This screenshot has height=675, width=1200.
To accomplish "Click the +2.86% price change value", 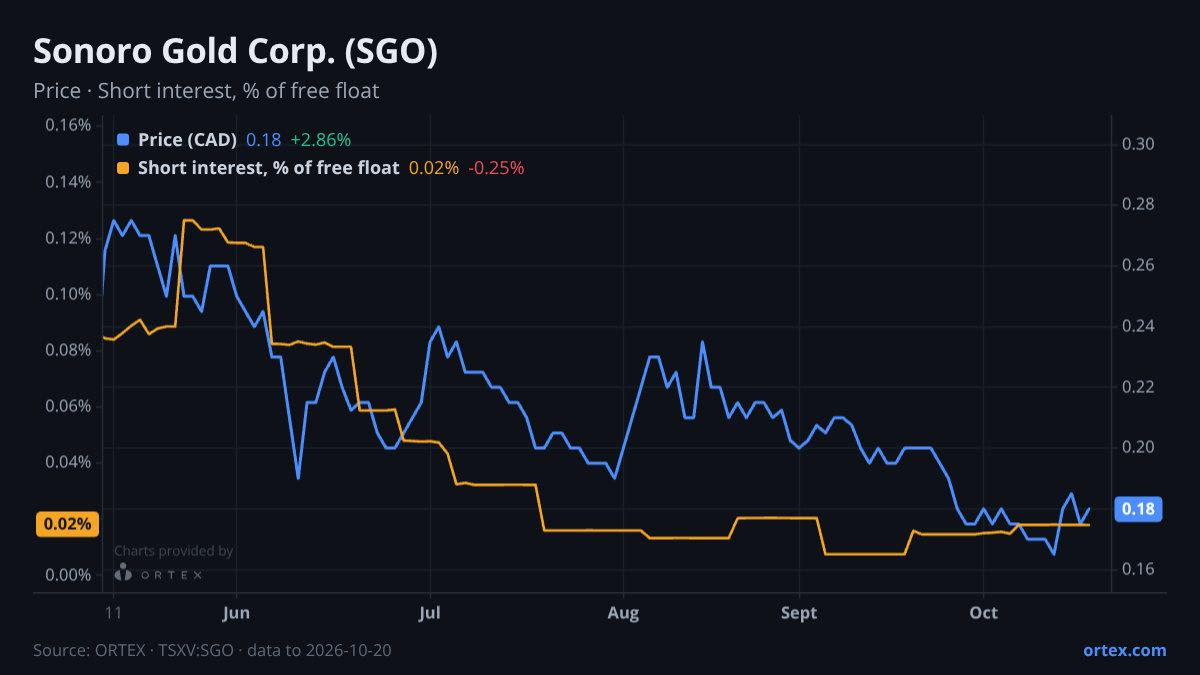I will 320,140.
